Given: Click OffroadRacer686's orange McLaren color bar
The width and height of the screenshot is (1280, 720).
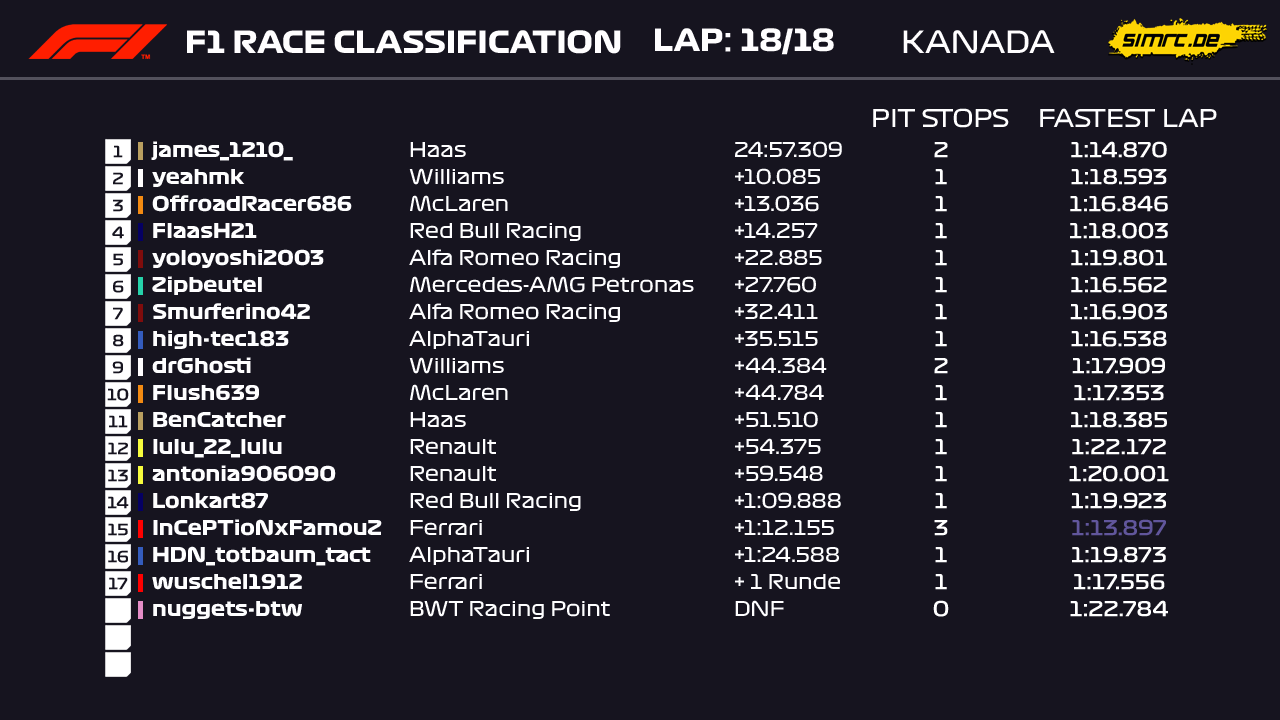Looking at the screenshot, I should click(x=141, y=205).
